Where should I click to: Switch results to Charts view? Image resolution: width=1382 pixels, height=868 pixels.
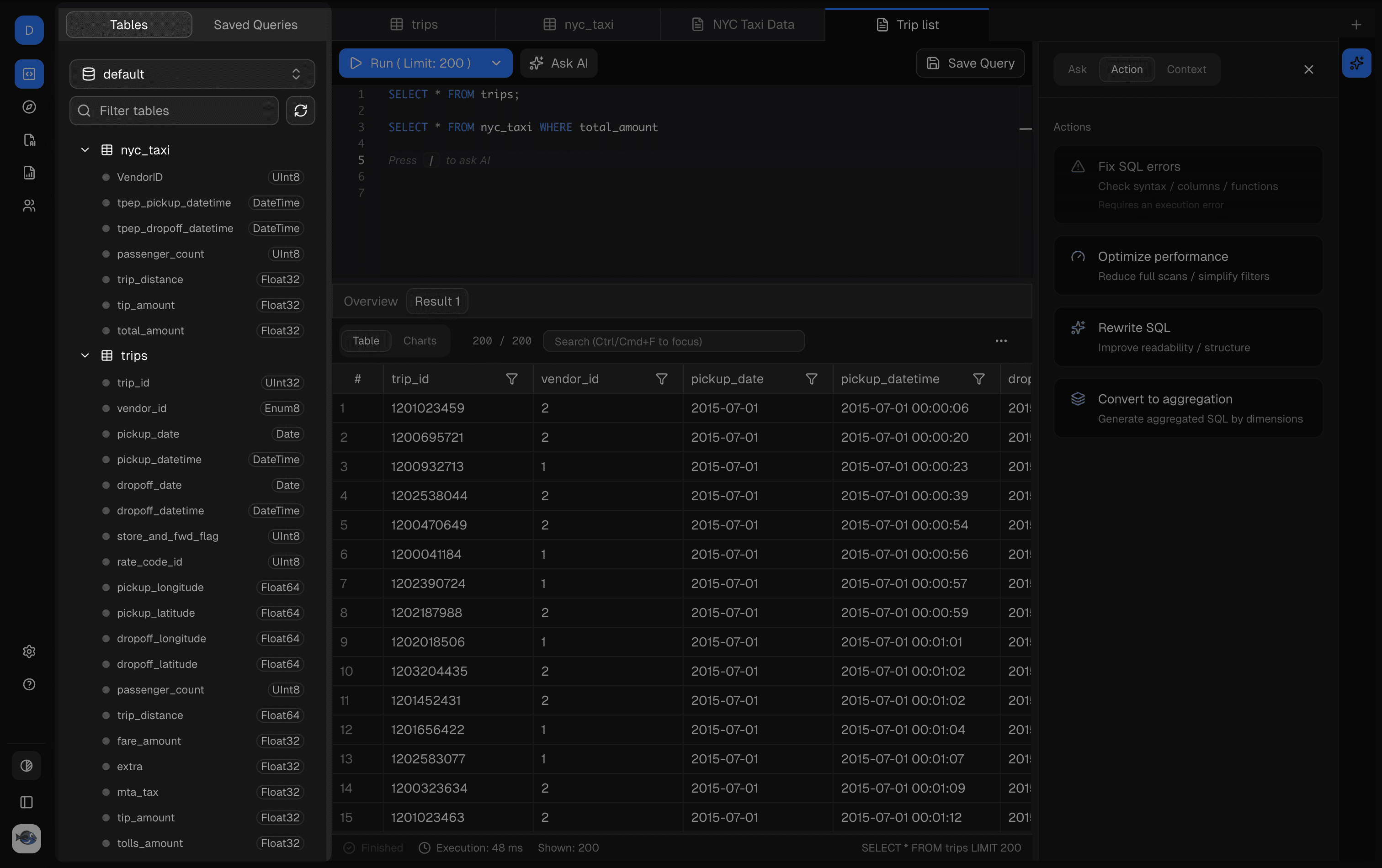click(x=420, y=341)
